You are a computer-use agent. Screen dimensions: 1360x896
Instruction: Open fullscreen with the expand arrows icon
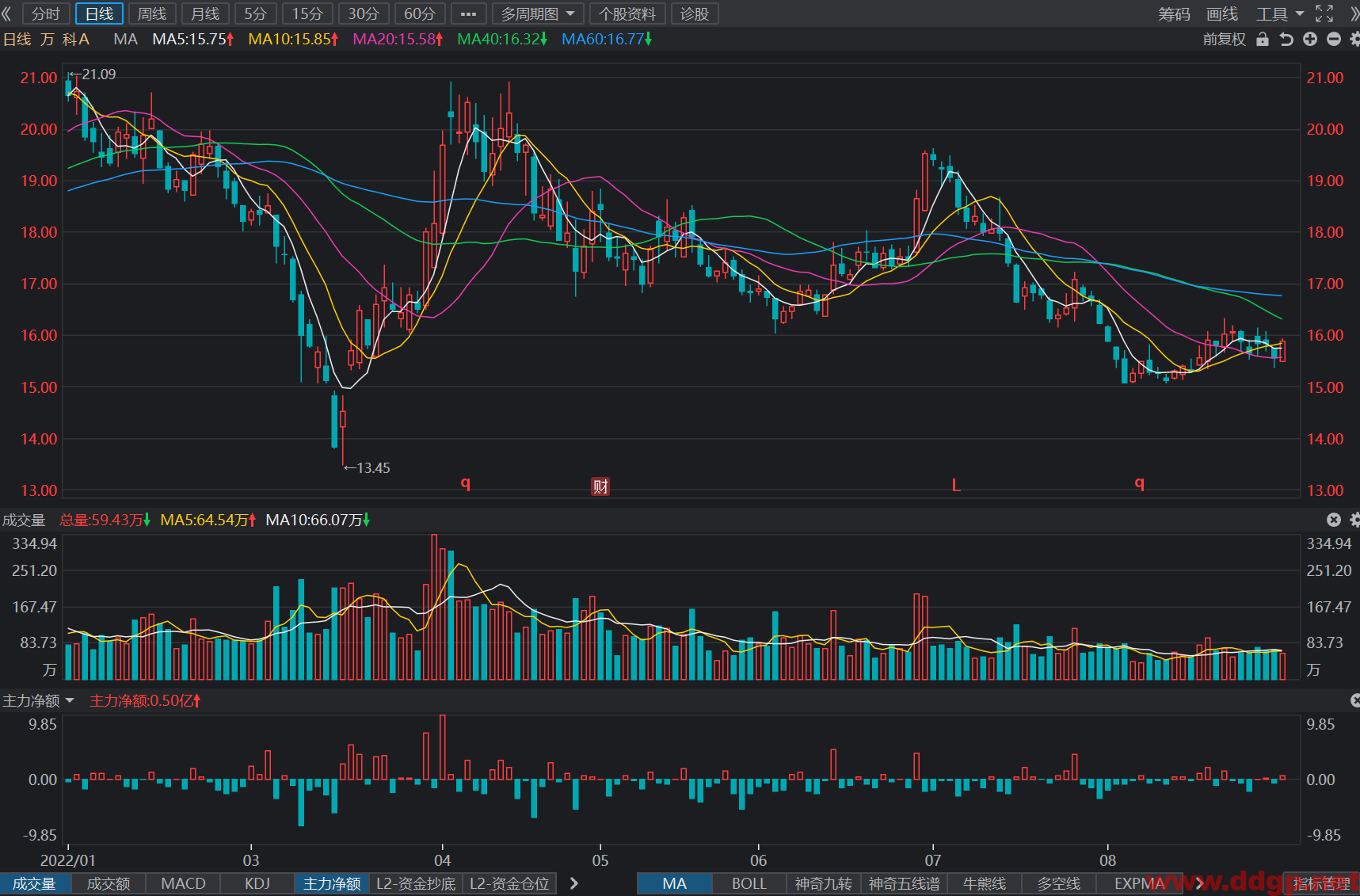tap(1324, 13)
